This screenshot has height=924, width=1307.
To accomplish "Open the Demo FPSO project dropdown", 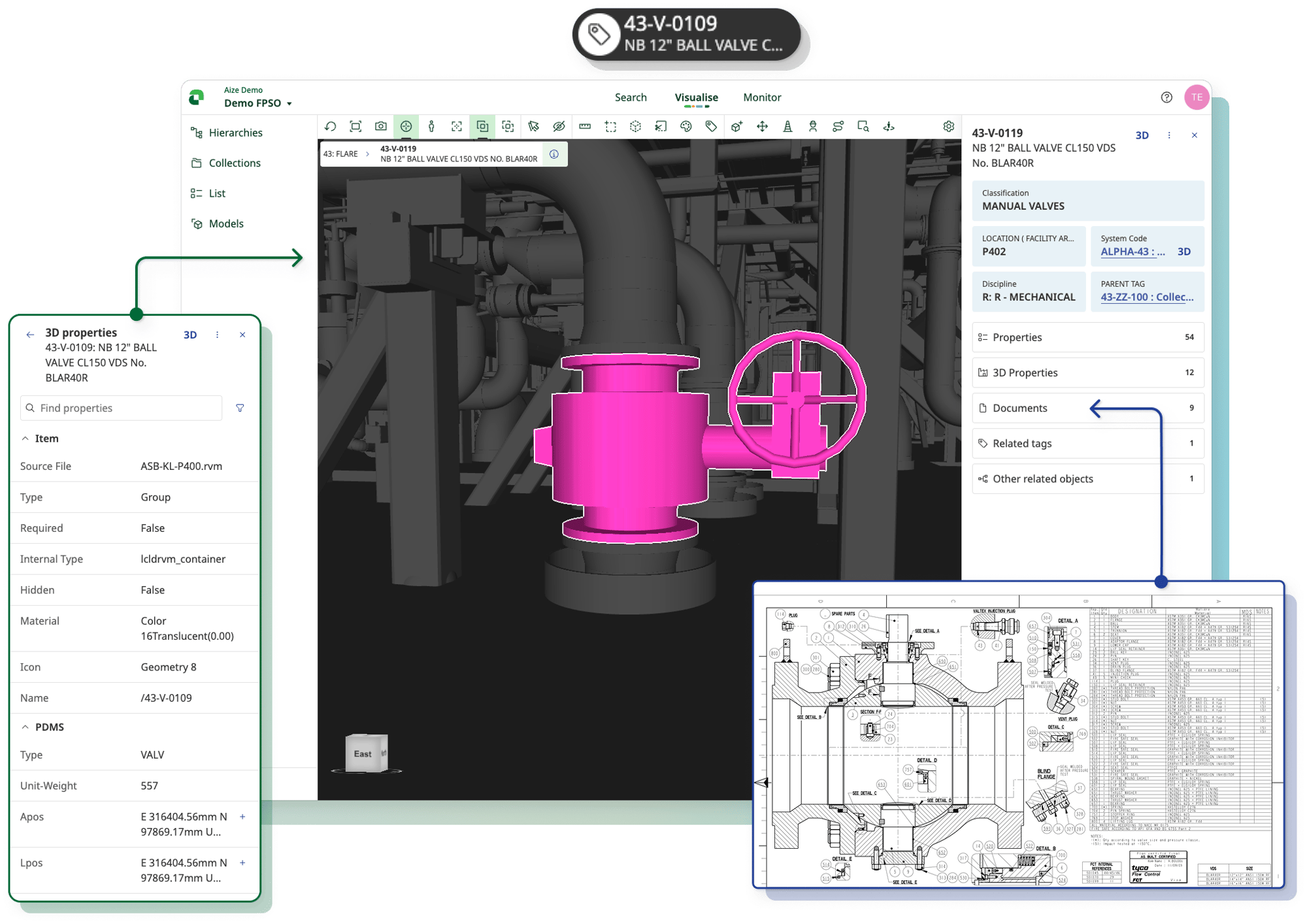I will pos(257,103).
